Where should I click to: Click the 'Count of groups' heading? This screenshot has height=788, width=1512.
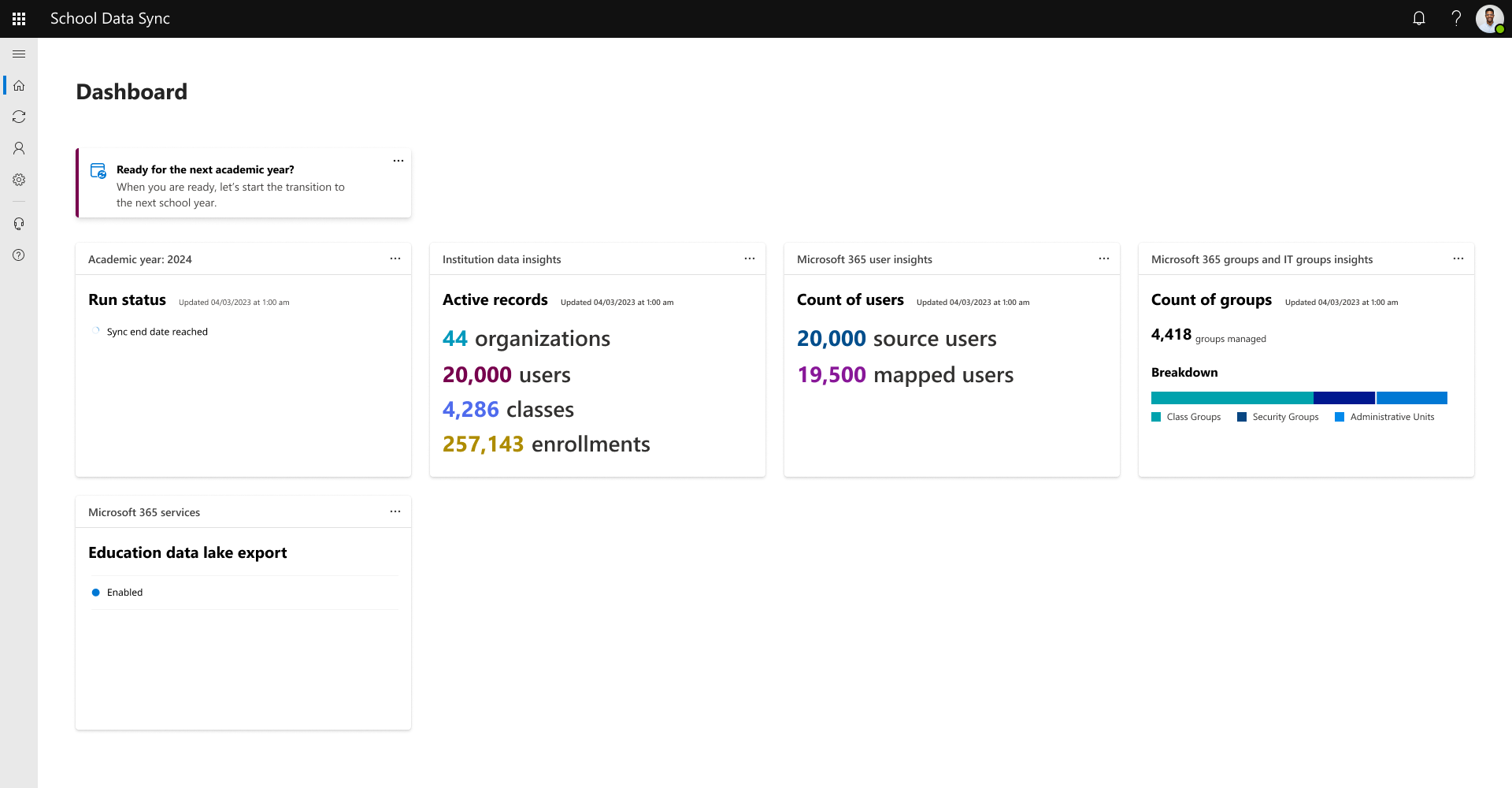click(x=1211, y=300)
